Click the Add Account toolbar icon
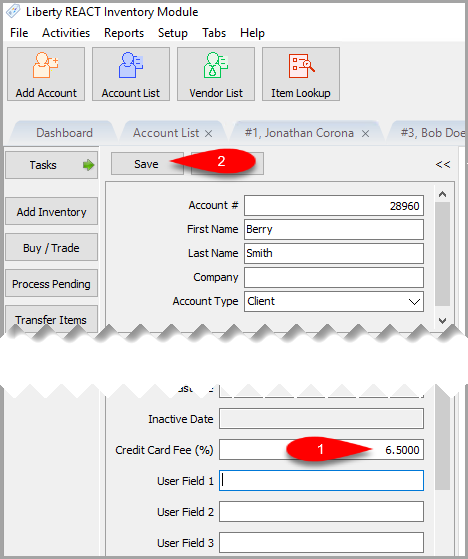The image size is (468, 559). pos(46,74)
